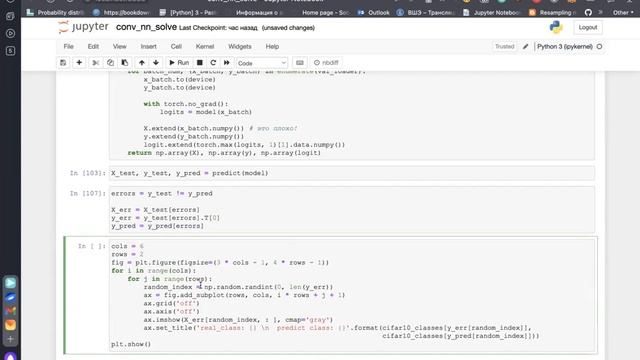Open the [Python] 3 bookmark
Viewport: 640px width, 360px height.
188,13
